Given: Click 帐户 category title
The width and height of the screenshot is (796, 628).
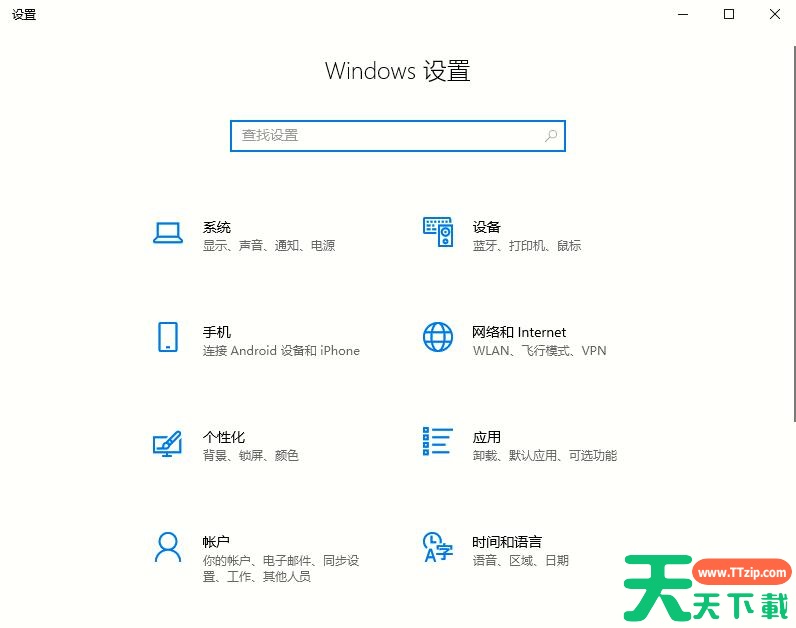Looking at the screenshot, I should point(216,542).
